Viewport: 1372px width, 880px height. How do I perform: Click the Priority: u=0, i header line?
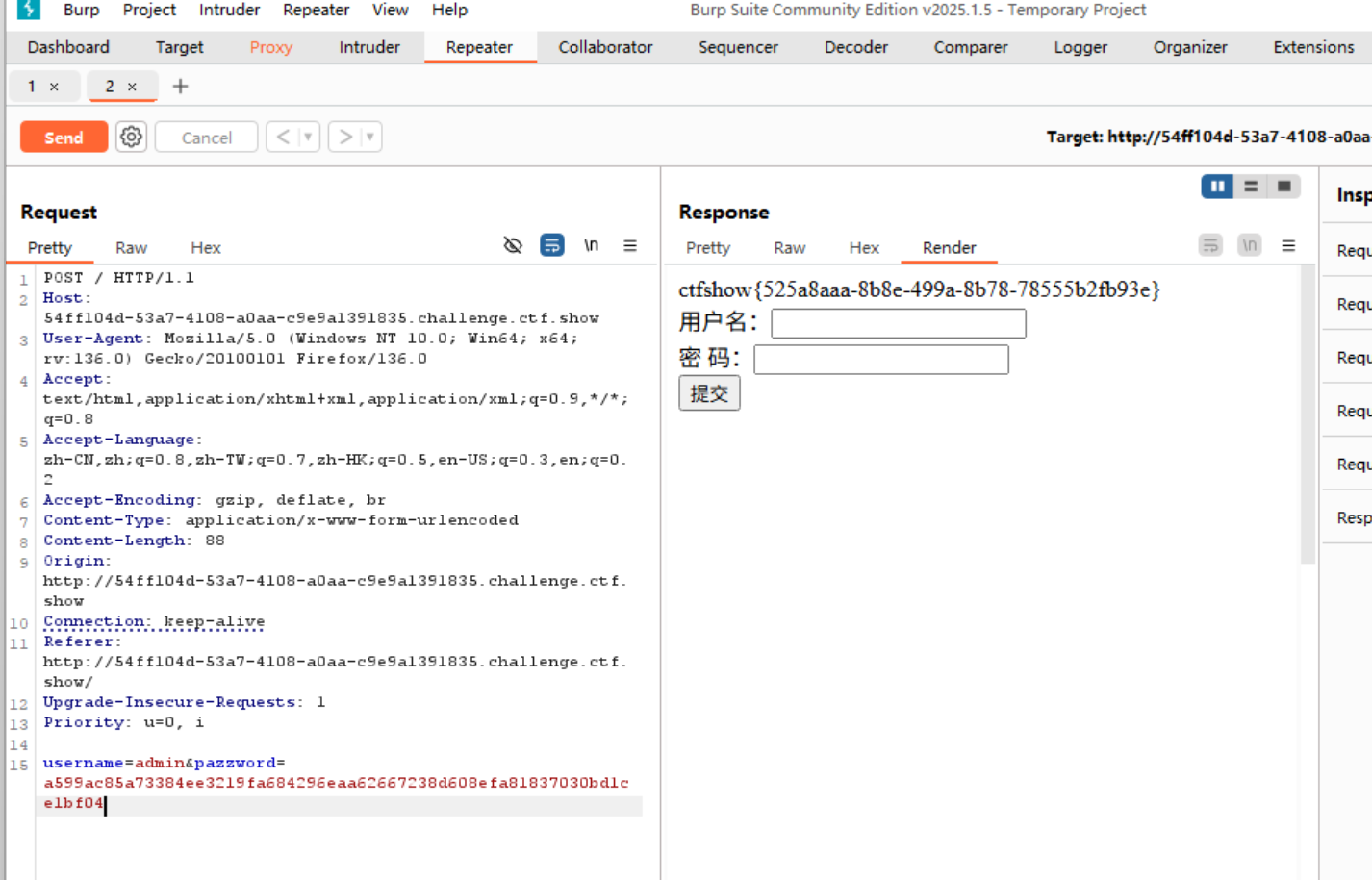pos(123,722)
